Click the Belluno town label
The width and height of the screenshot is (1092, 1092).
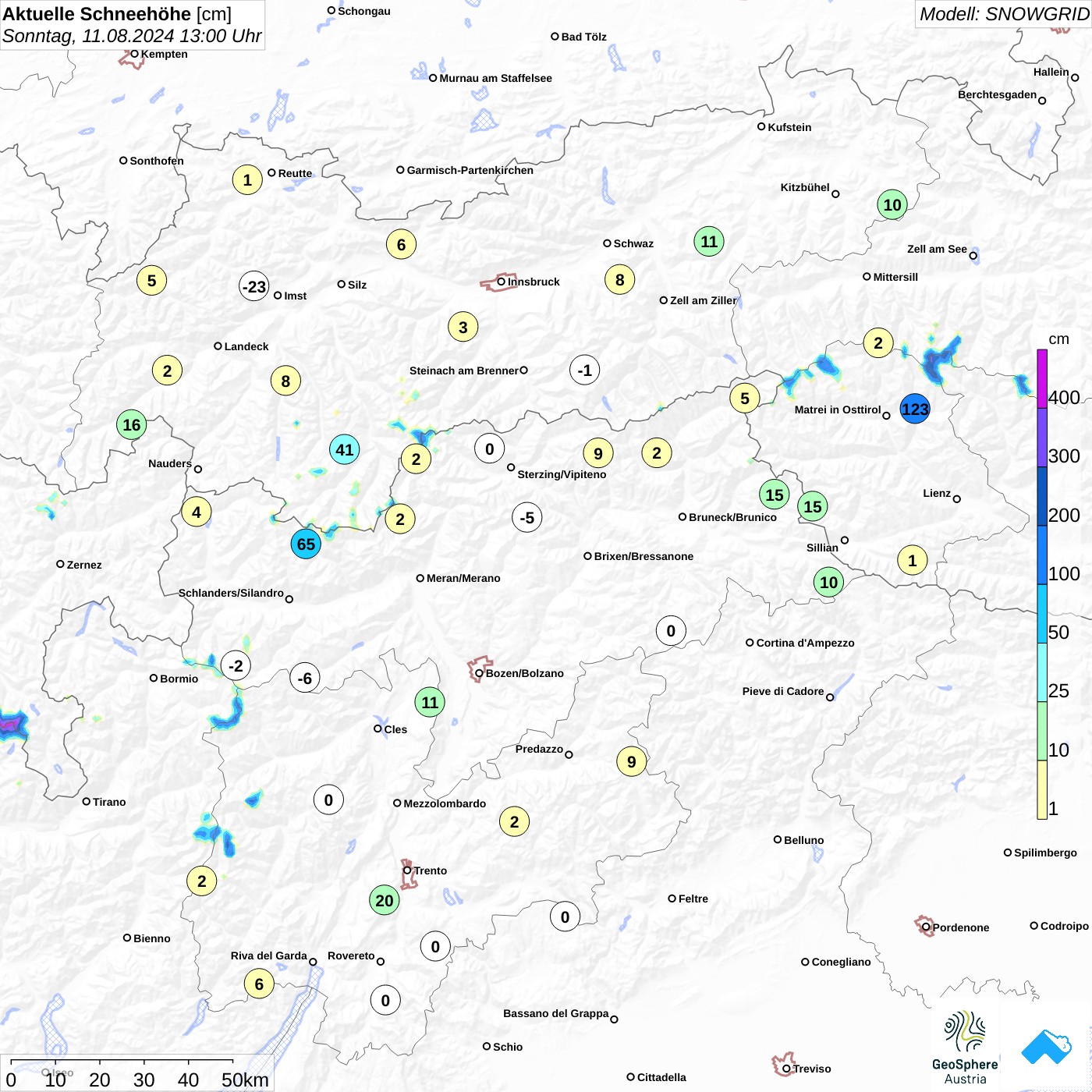[804, 840]
